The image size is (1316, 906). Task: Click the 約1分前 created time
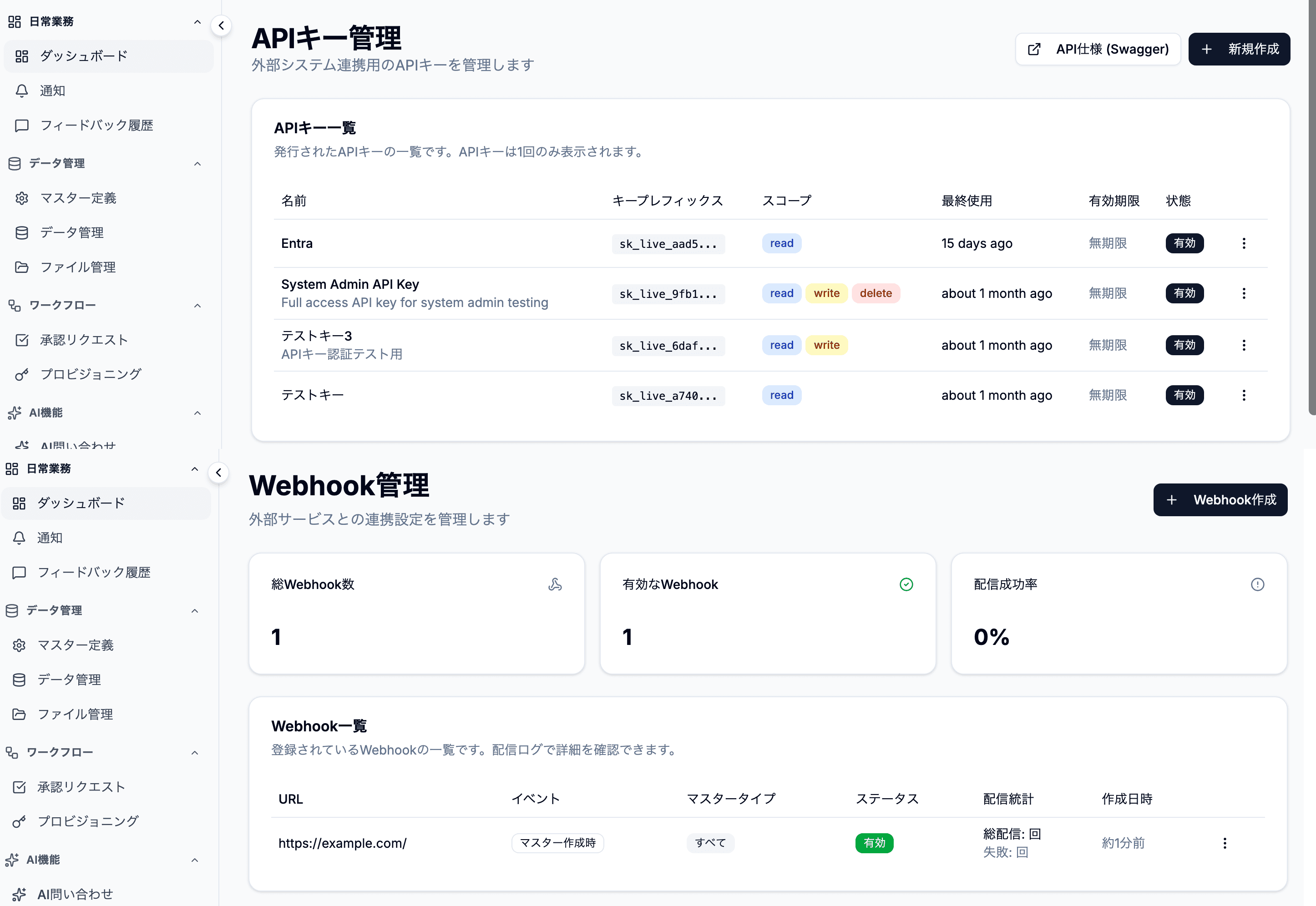coord(1123,844)
